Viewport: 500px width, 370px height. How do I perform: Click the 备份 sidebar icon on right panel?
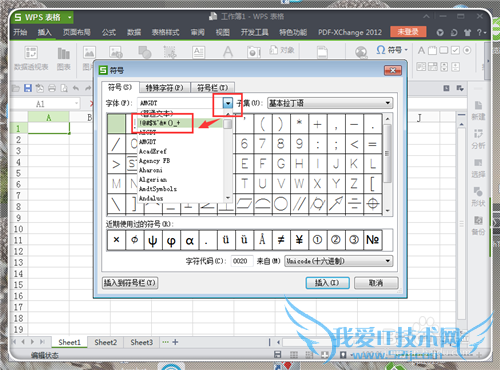point(478,226)
